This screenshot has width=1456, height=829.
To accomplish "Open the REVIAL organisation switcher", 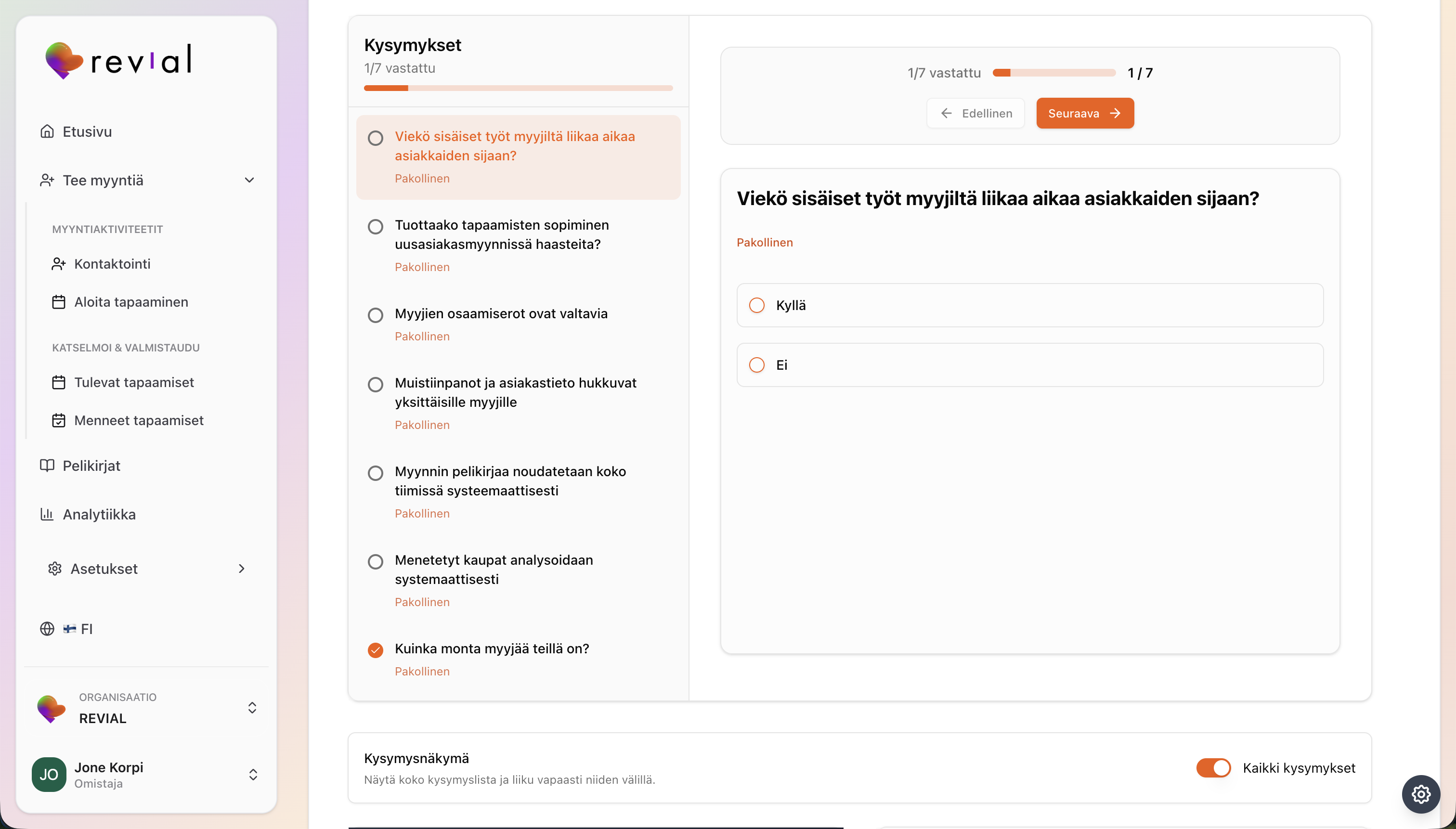I will point(252,708).
